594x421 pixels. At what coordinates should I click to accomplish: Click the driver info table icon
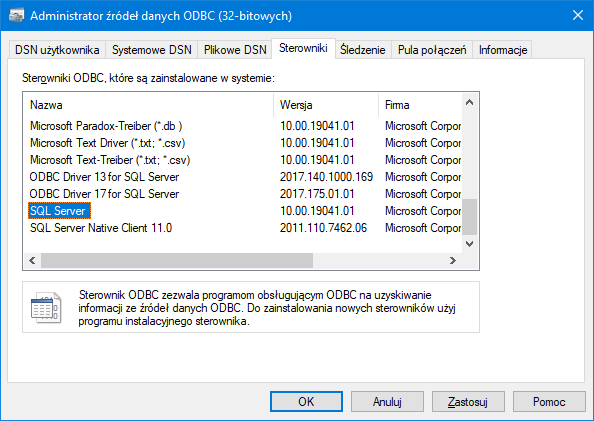coord(45,307)
